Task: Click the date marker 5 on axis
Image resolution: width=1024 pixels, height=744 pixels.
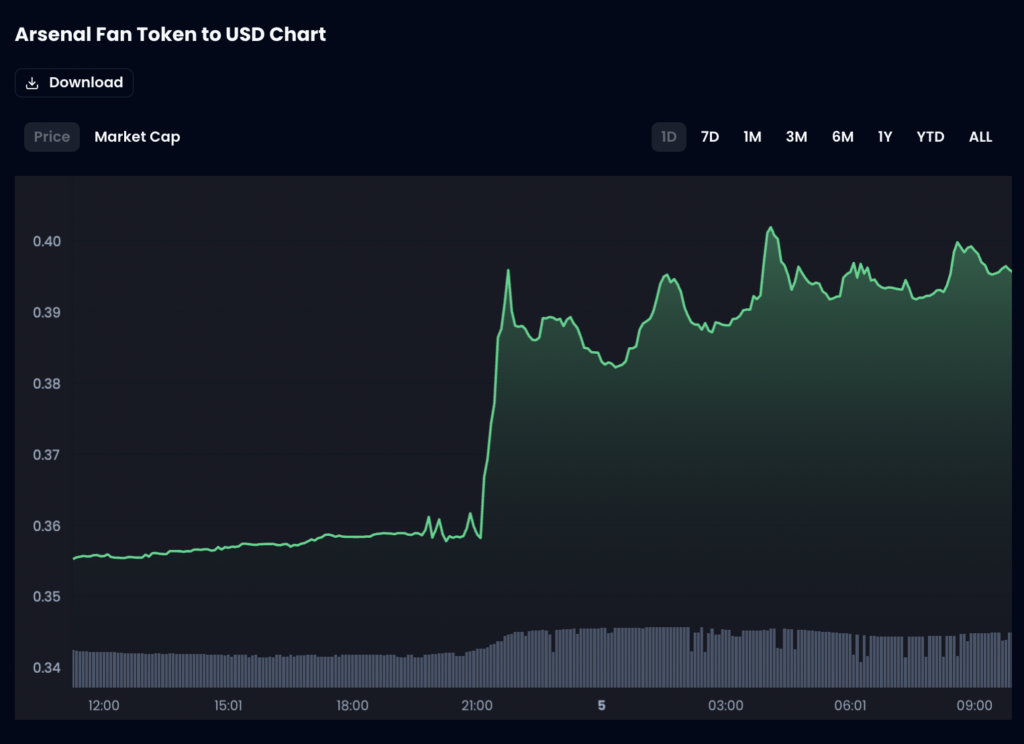Action: tap(601, 705)
